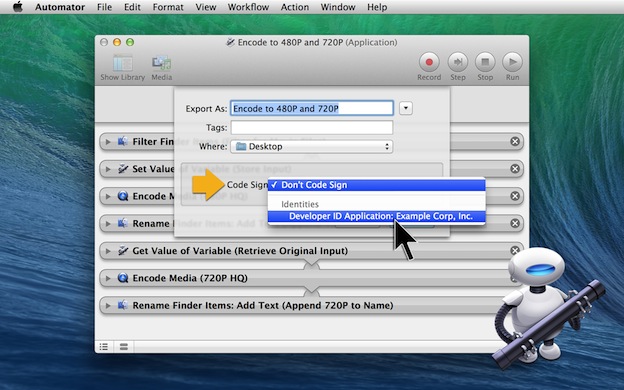Expand Get Value of Variable action

pos(108,251)
